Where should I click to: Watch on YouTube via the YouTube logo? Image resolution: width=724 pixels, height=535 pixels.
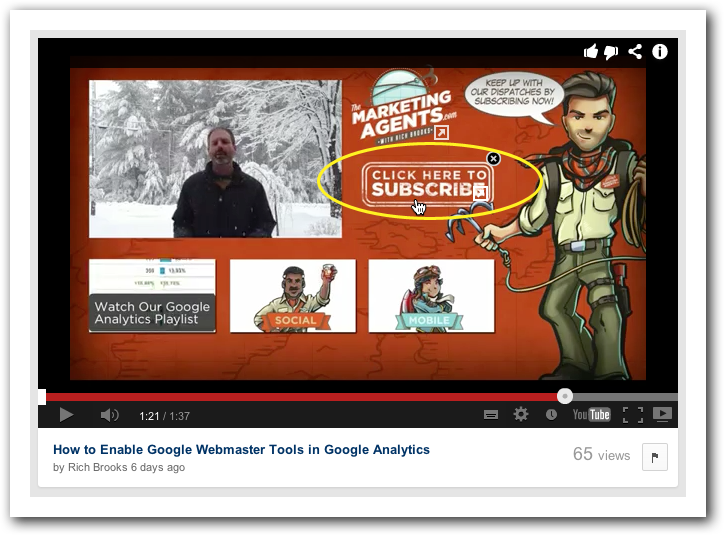(591, 415)
